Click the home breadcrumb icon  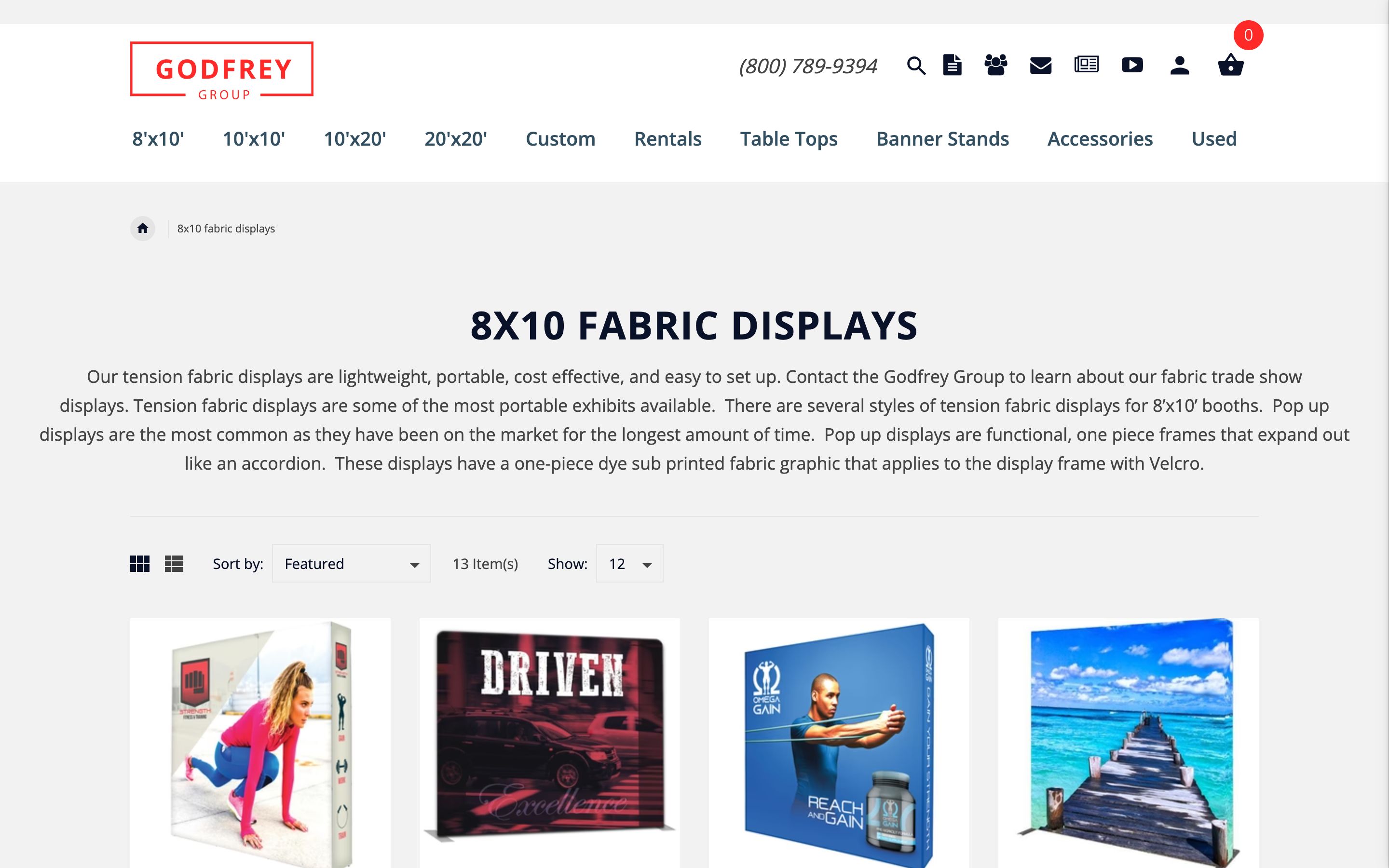click(142, 229)
